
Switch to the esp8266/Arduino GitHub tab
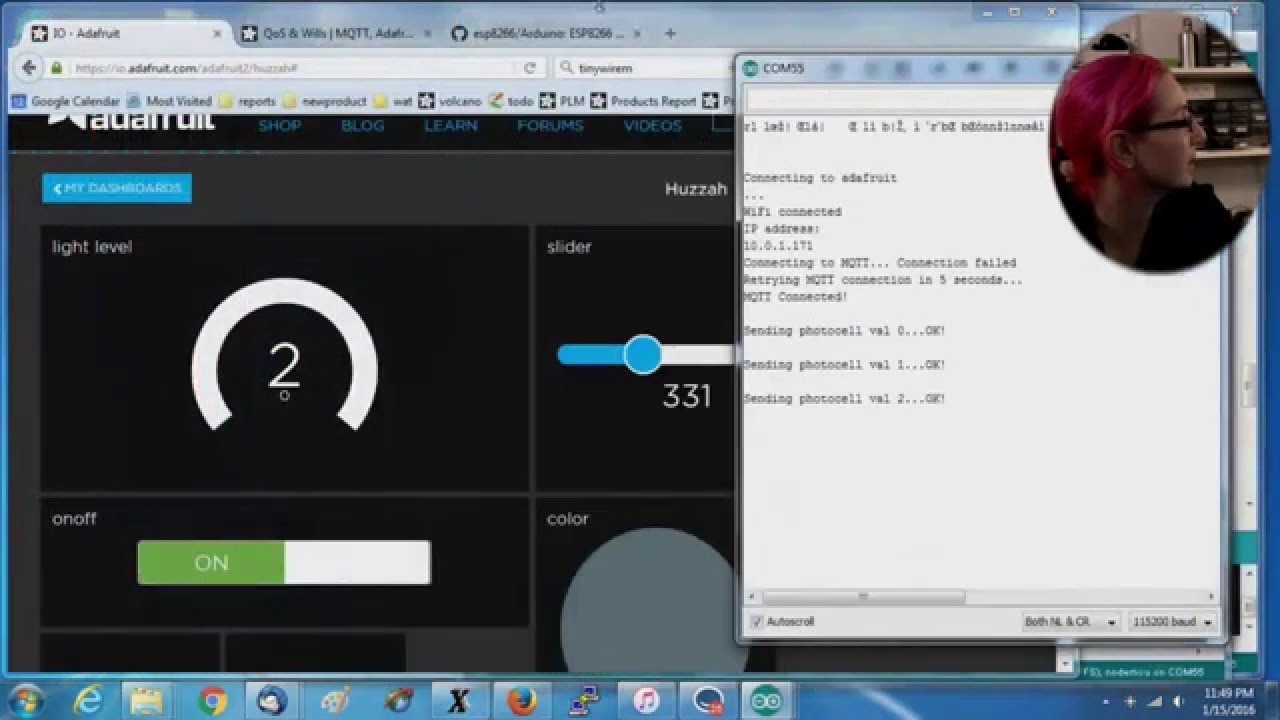pyautogui.click(x=545, y=33)
